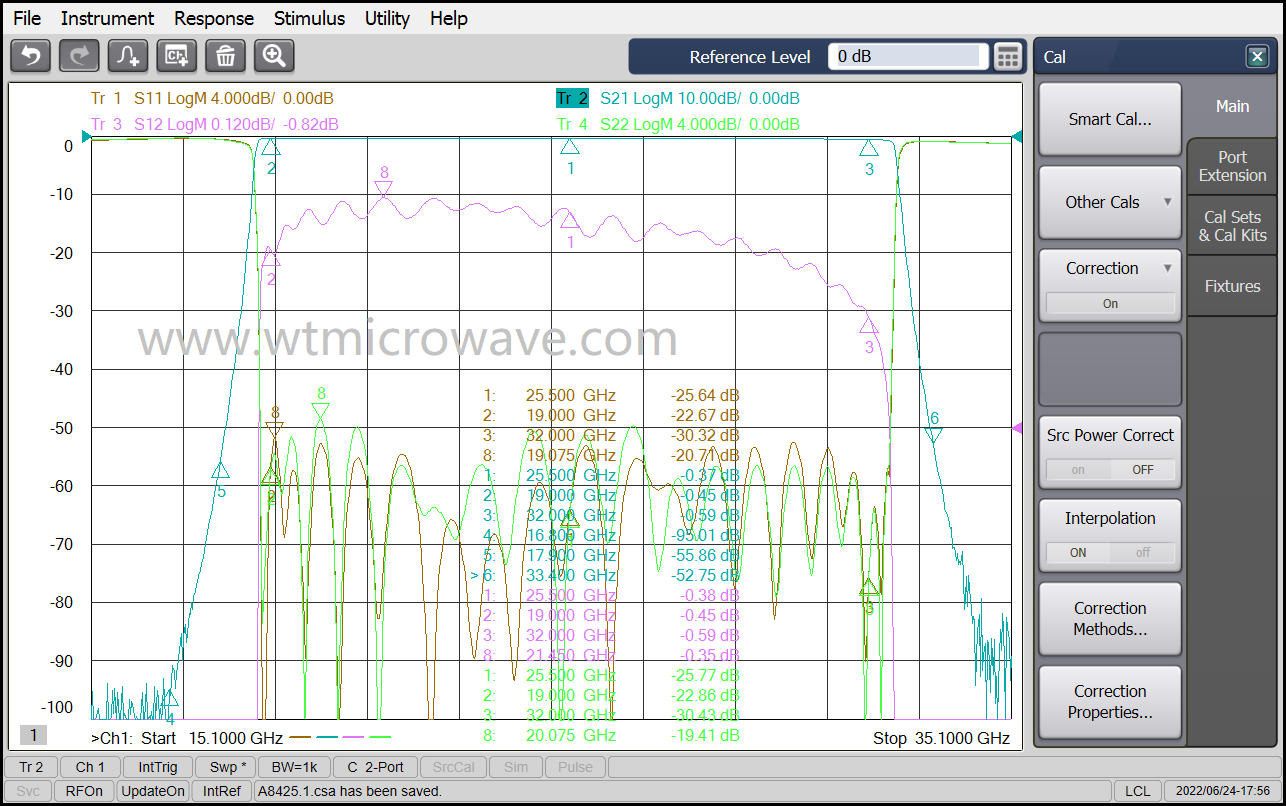Click the Reference Level input field
The image size is (1286, 806).
(907, 57)
